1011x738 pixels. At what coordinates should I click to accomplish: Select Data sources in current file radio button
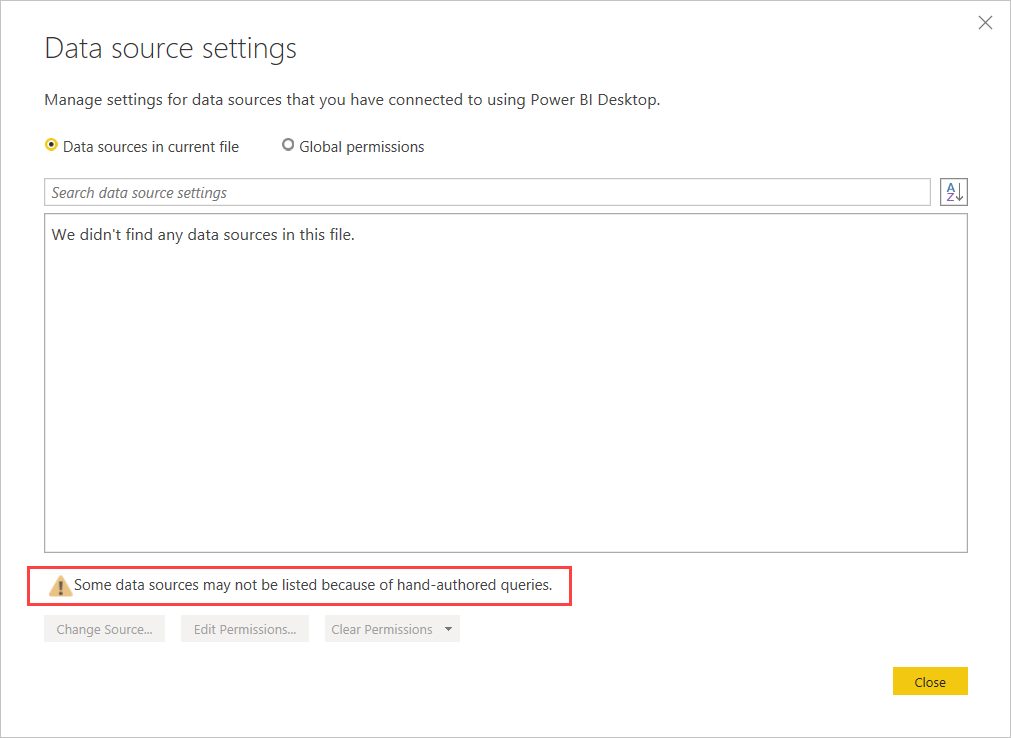click(x=51, y=145)
